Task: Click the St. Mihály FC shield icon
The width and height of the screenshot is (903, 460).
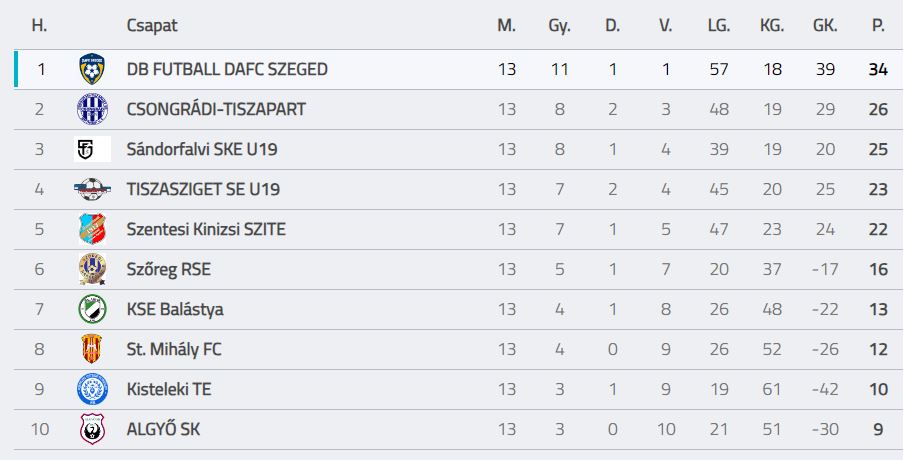Action: tap(92, 349)
